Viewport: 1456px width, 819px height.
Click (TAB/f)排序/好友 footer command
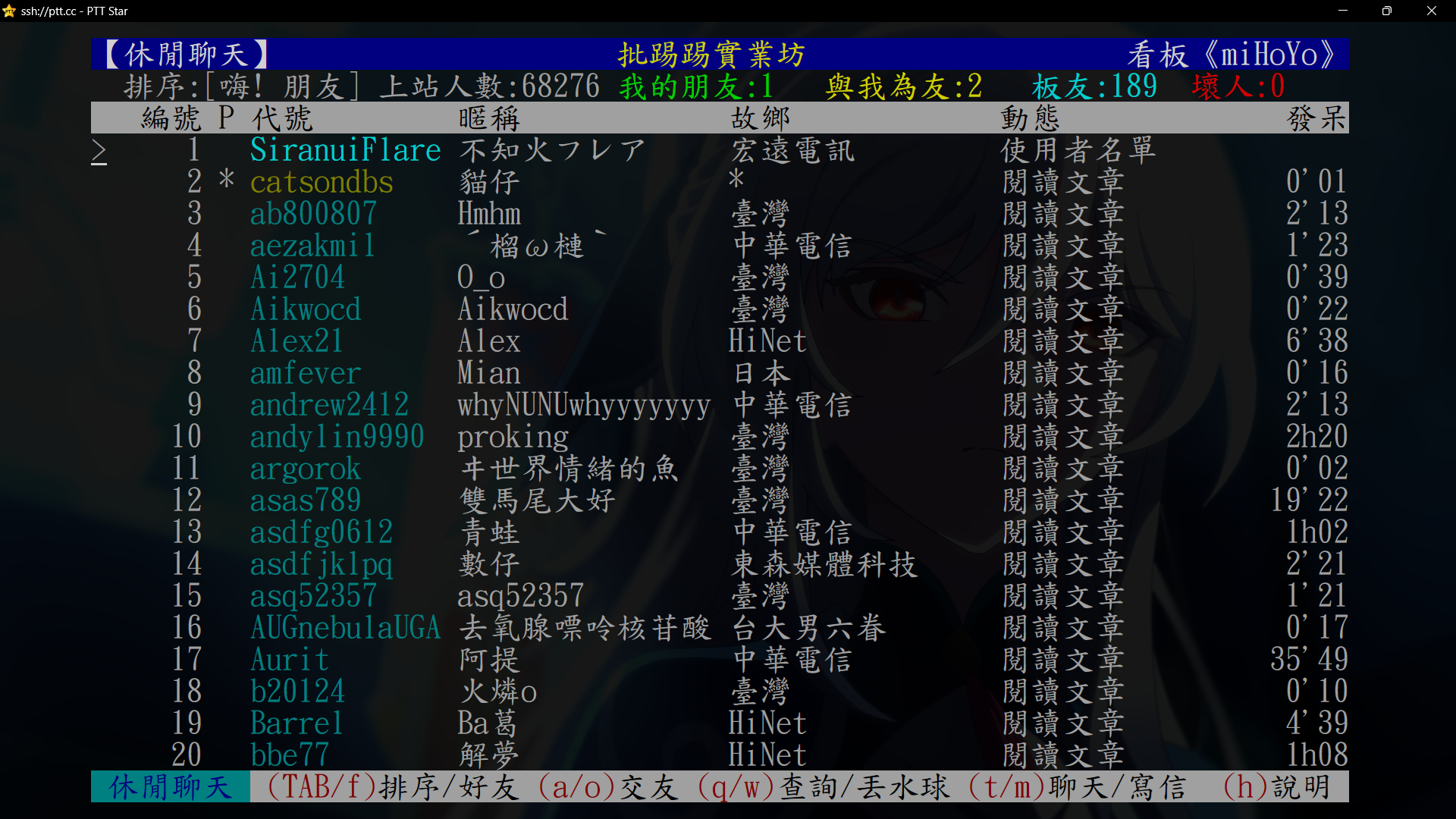tap(393, 787)
